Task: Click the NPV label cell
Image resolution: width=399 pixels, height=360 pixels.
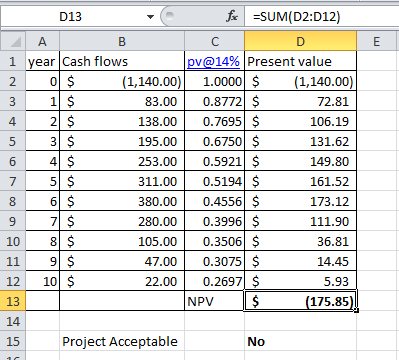Action: point(214,301)
